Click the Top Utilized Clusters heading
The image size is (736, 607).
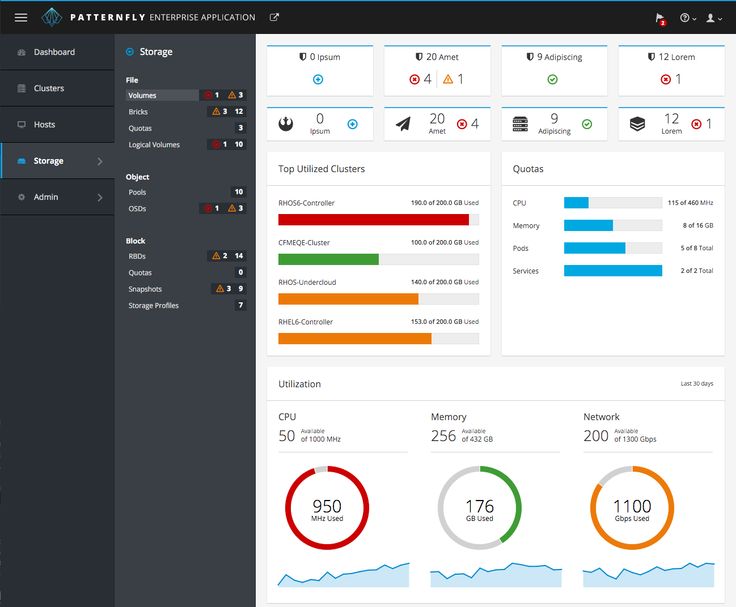click(322, 169)
